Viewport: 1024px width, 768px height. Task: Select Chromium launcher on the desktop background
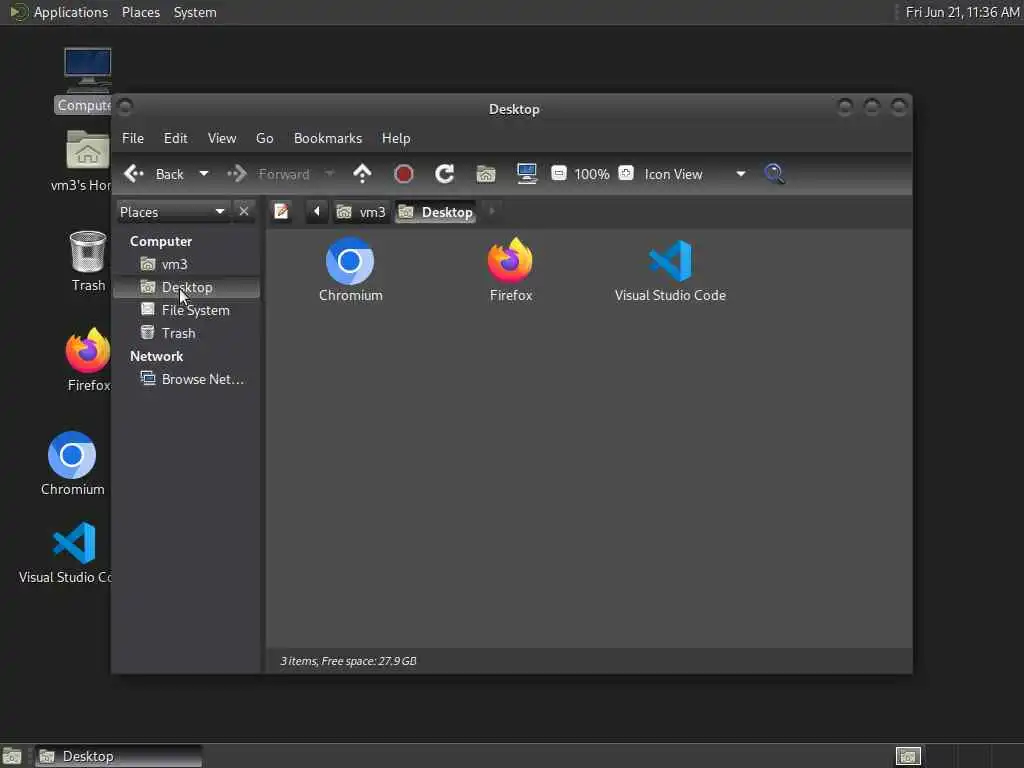pos(72,463)
